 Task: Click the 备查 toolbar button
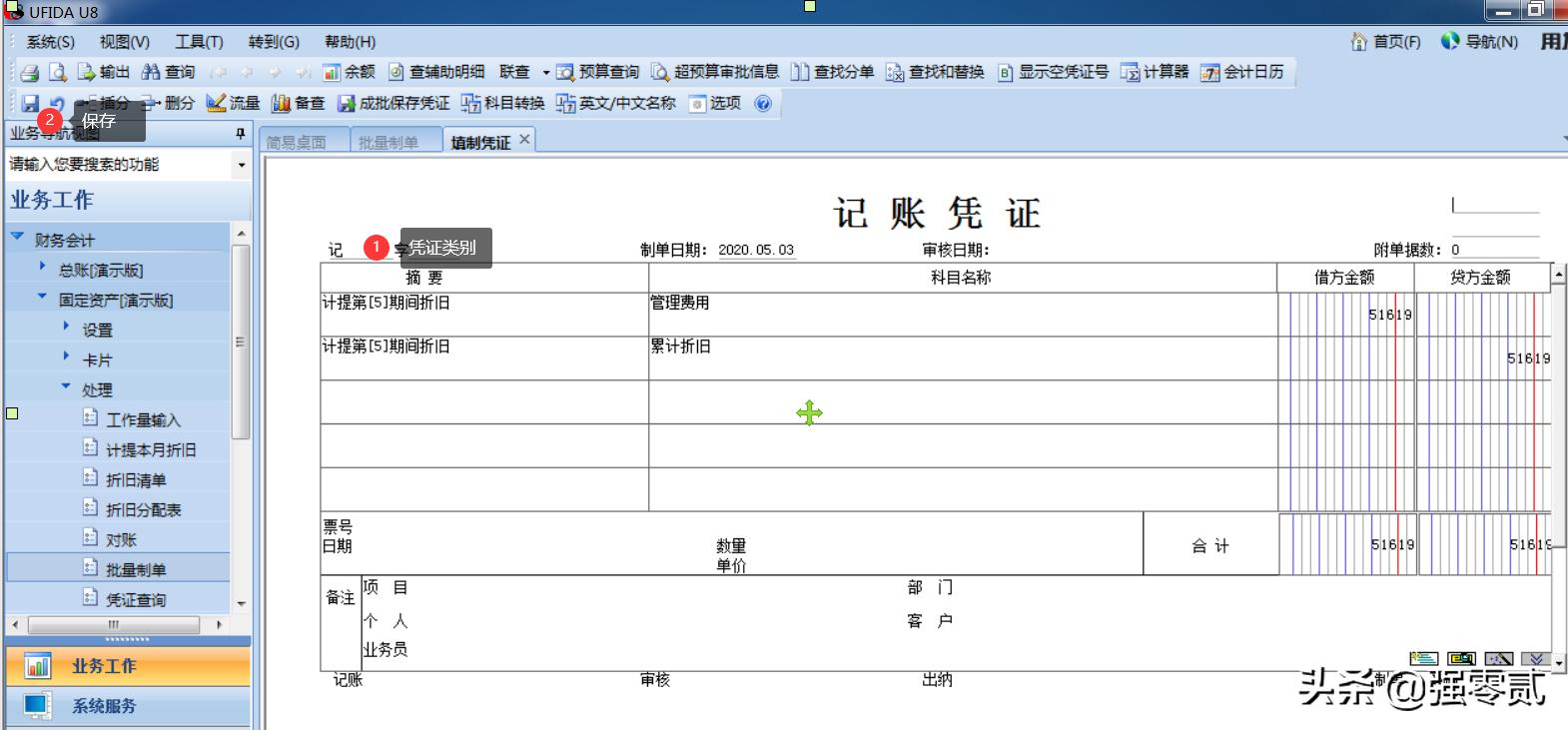pos(298,103)
